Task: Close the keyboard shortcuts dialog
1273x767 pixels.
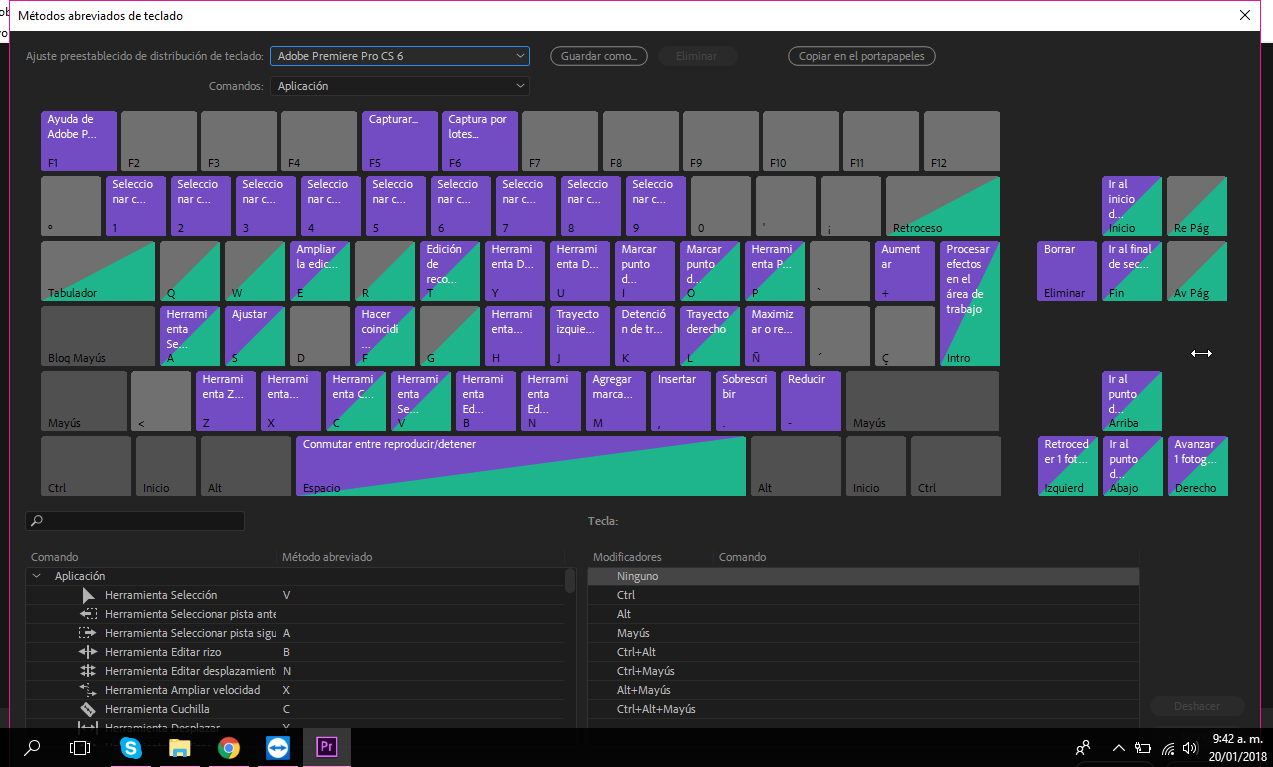Action: (1245, 15)
